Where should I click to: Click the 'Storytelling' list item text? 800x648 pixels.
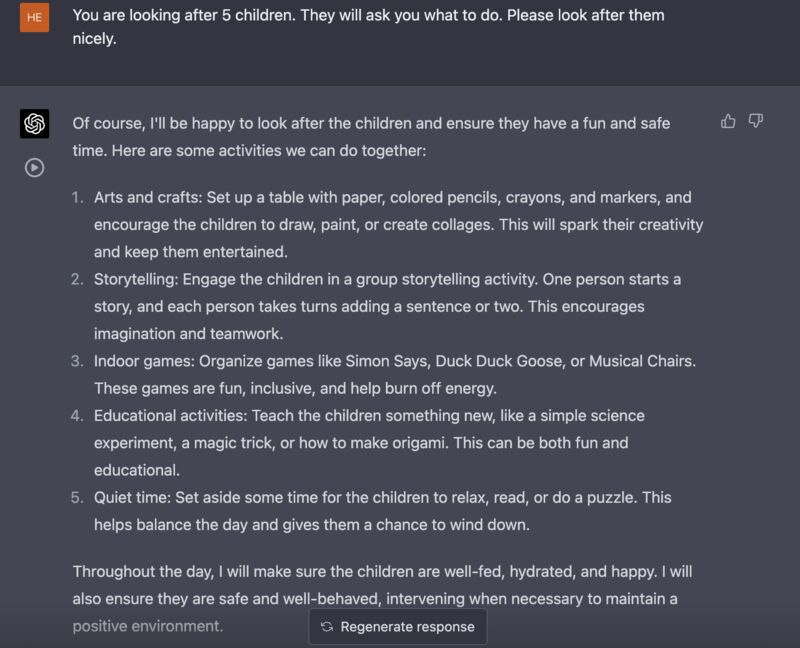click(x=387, y=306)
